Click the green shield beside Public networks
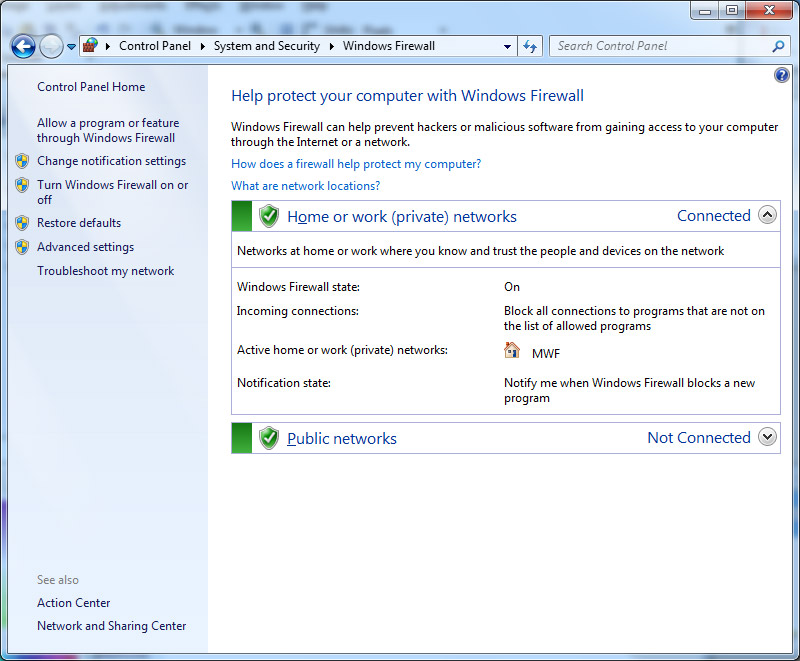800x661 pixels. [x=268, y=438]
